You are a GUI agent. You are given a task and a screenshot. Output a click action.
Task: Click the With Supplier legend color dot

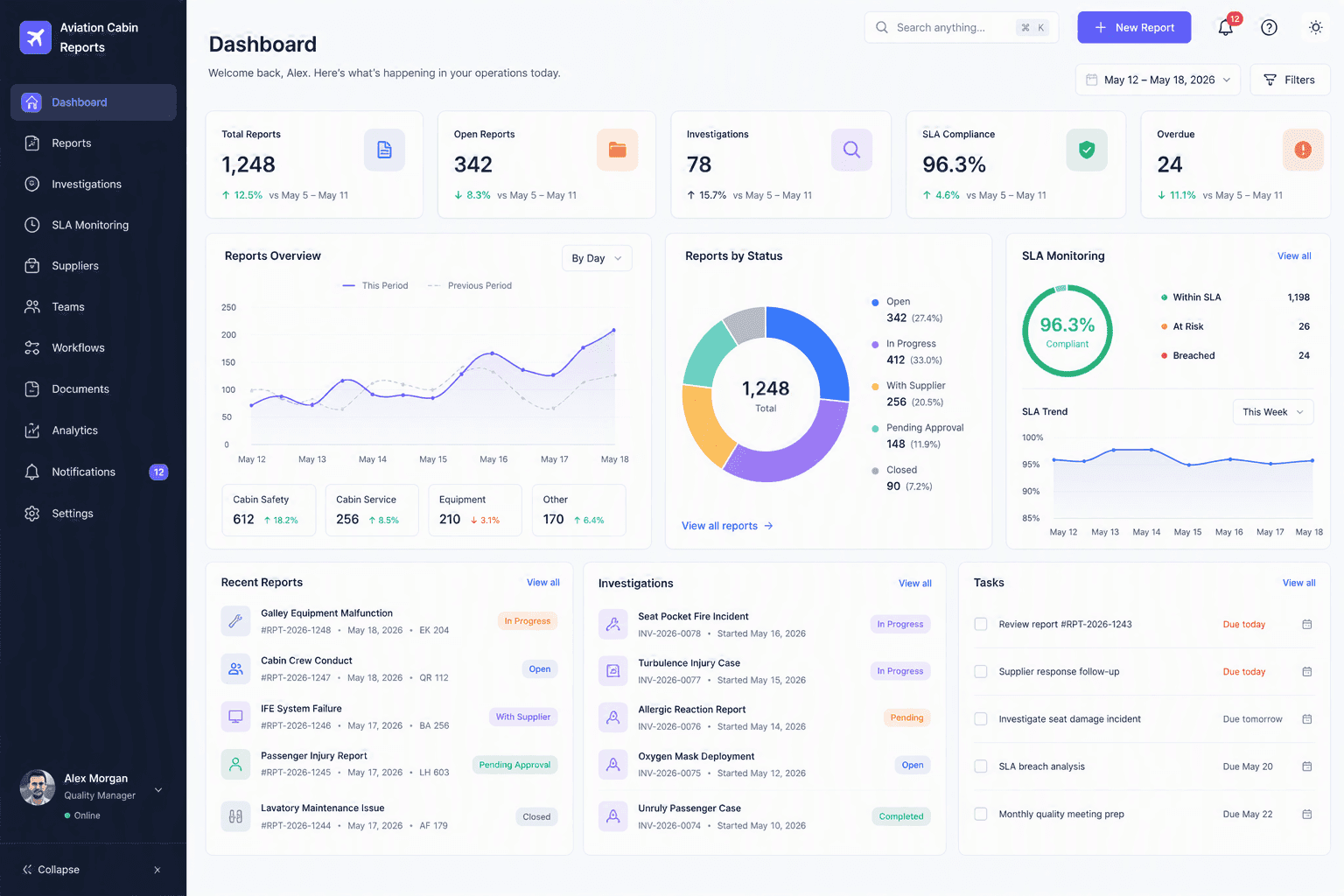[875, 386]
